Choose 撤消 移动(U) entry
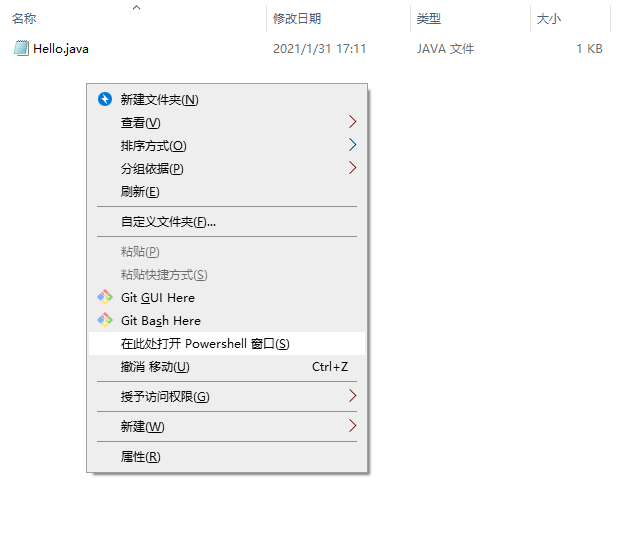Viewport: 617px width, 542px height. click(227, 366)
